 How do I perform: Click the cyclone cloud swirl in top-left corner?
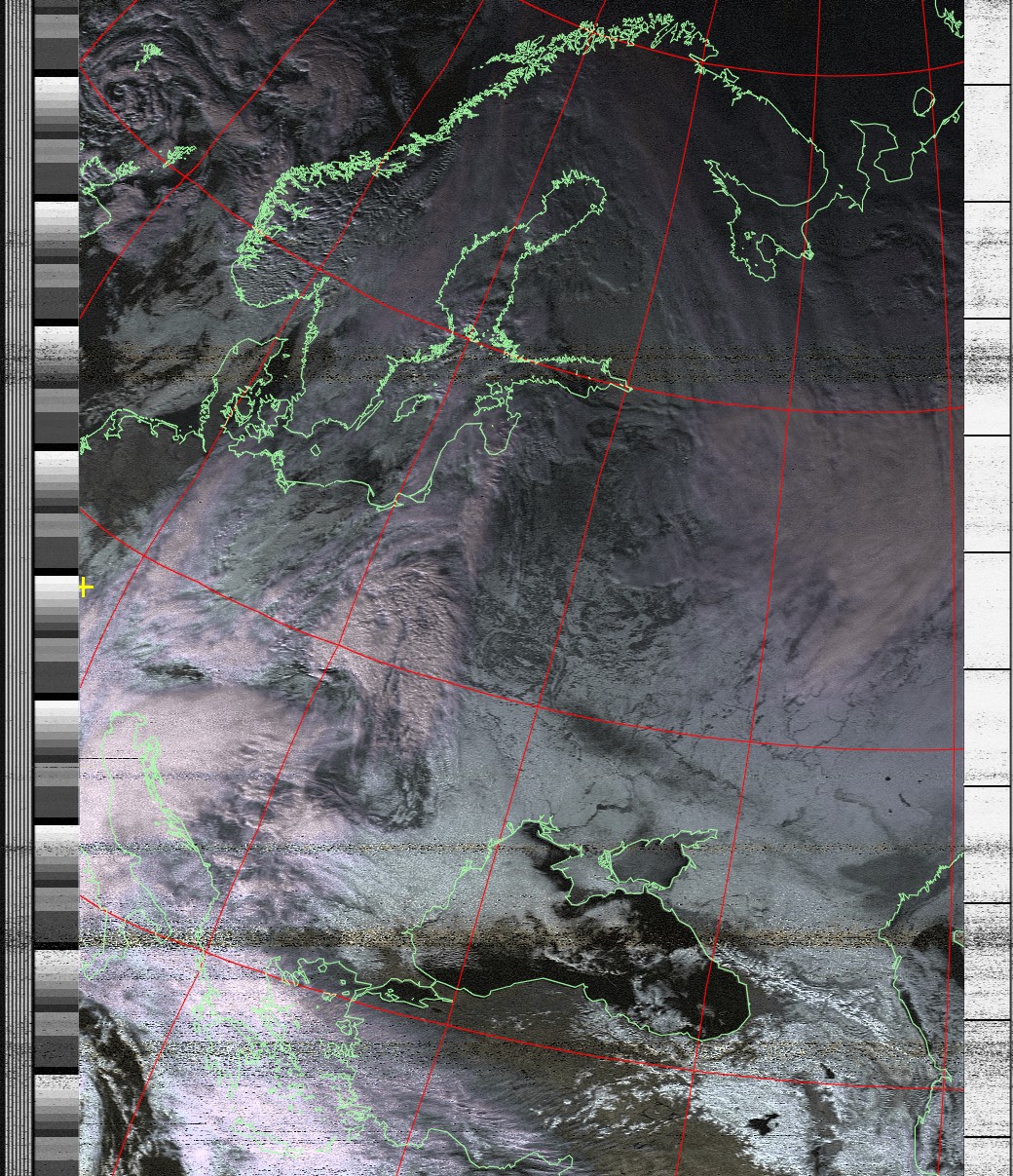click(x=122, y=93)
